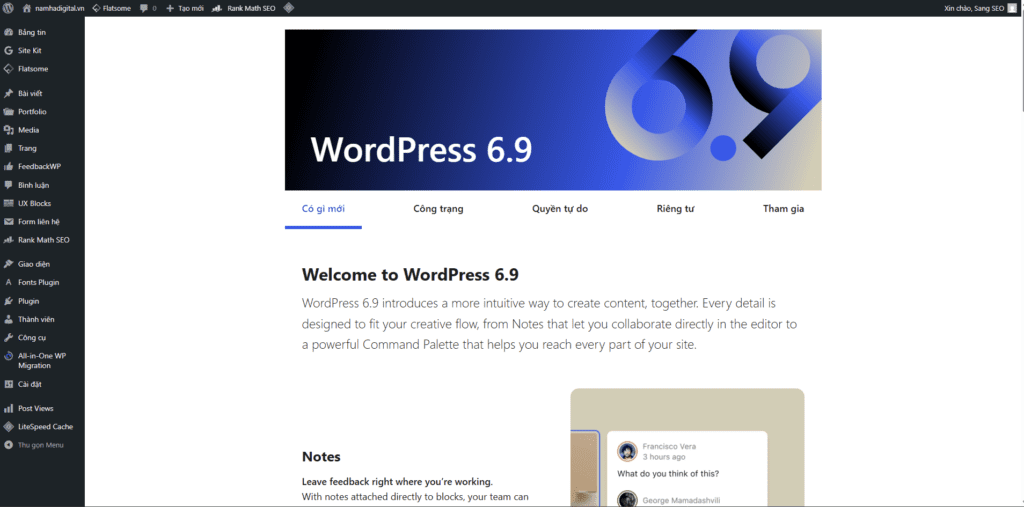Screen dimensions: 1024x507
Task: Open Rank Math SEO in sidebar
Action: [x=43, y=240]
